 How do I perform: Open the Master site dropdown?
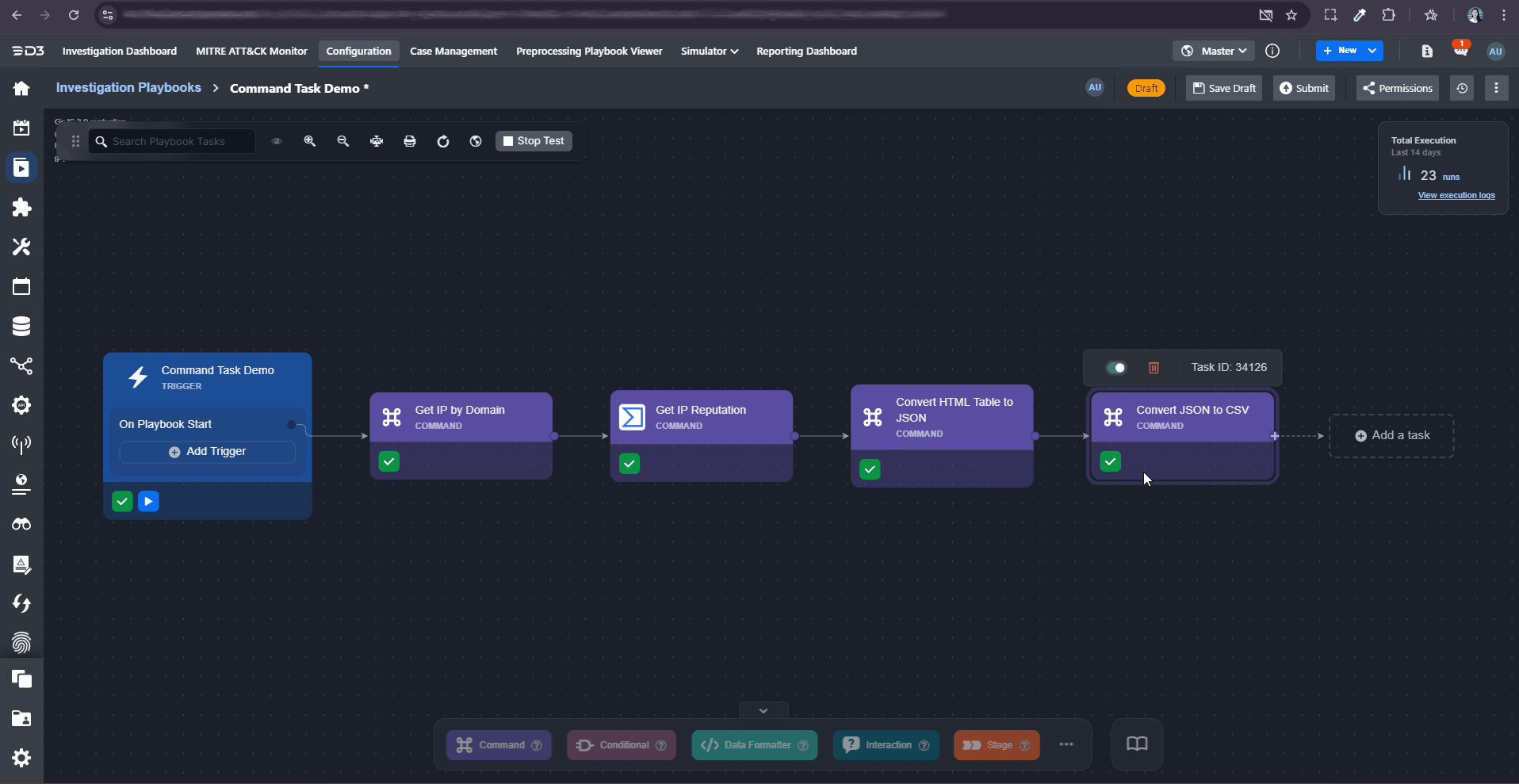(1214, 51)
